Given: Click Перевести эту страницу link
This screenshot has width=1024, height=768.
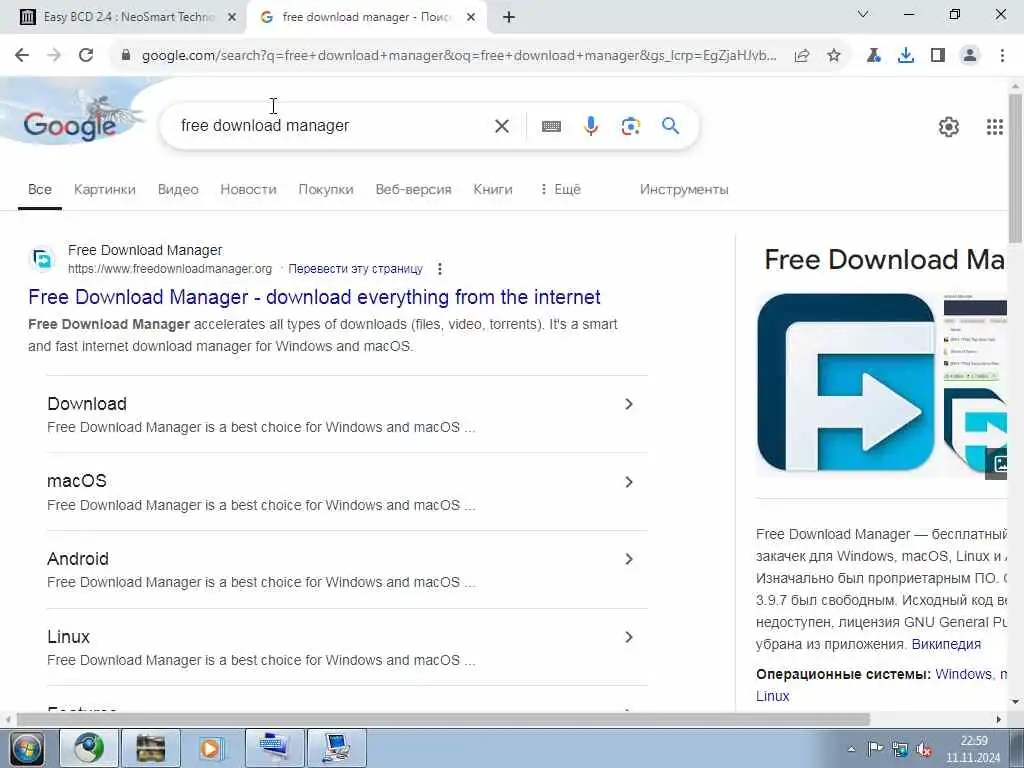Looking at the screenshot, I should click(x=355, y=269).
